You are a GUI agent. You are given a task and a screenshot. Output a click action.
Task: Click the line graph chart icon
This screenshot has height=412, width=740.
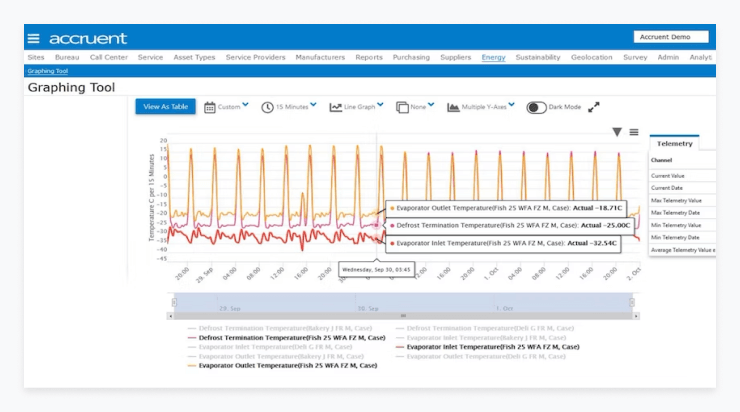point(336,108)
